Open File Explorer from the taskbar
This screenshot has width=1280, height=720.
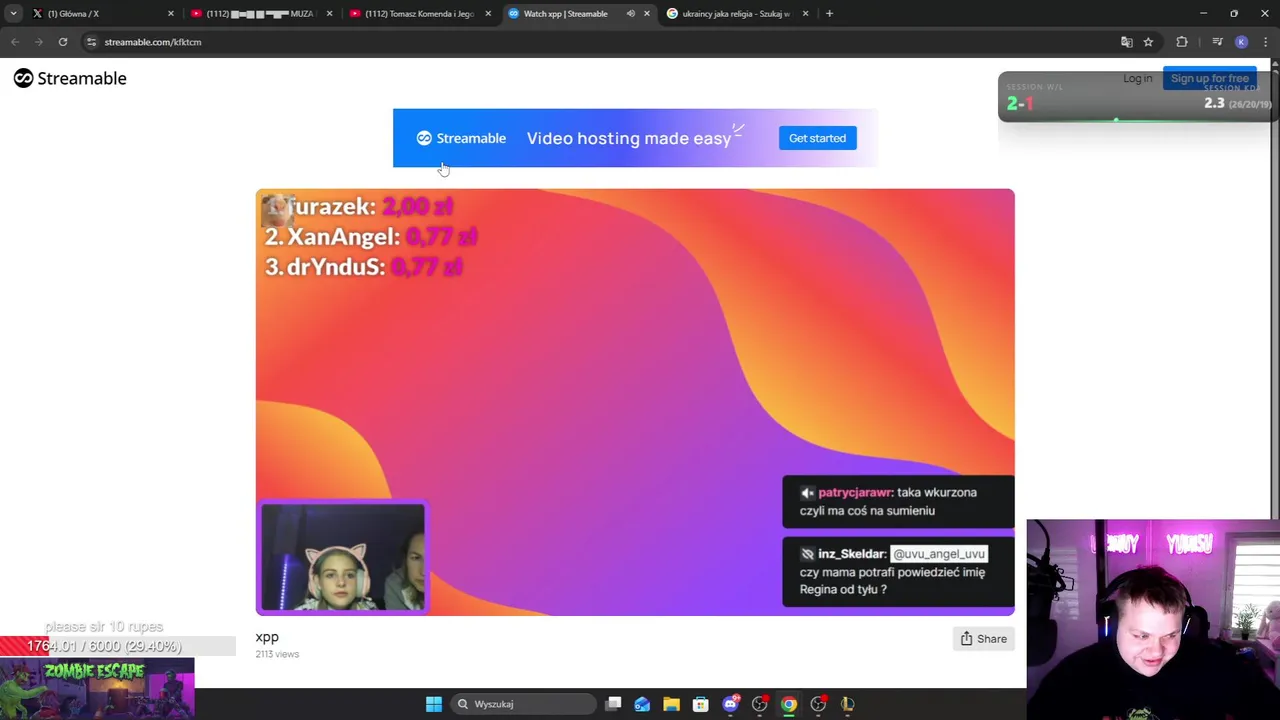point(671,704)
